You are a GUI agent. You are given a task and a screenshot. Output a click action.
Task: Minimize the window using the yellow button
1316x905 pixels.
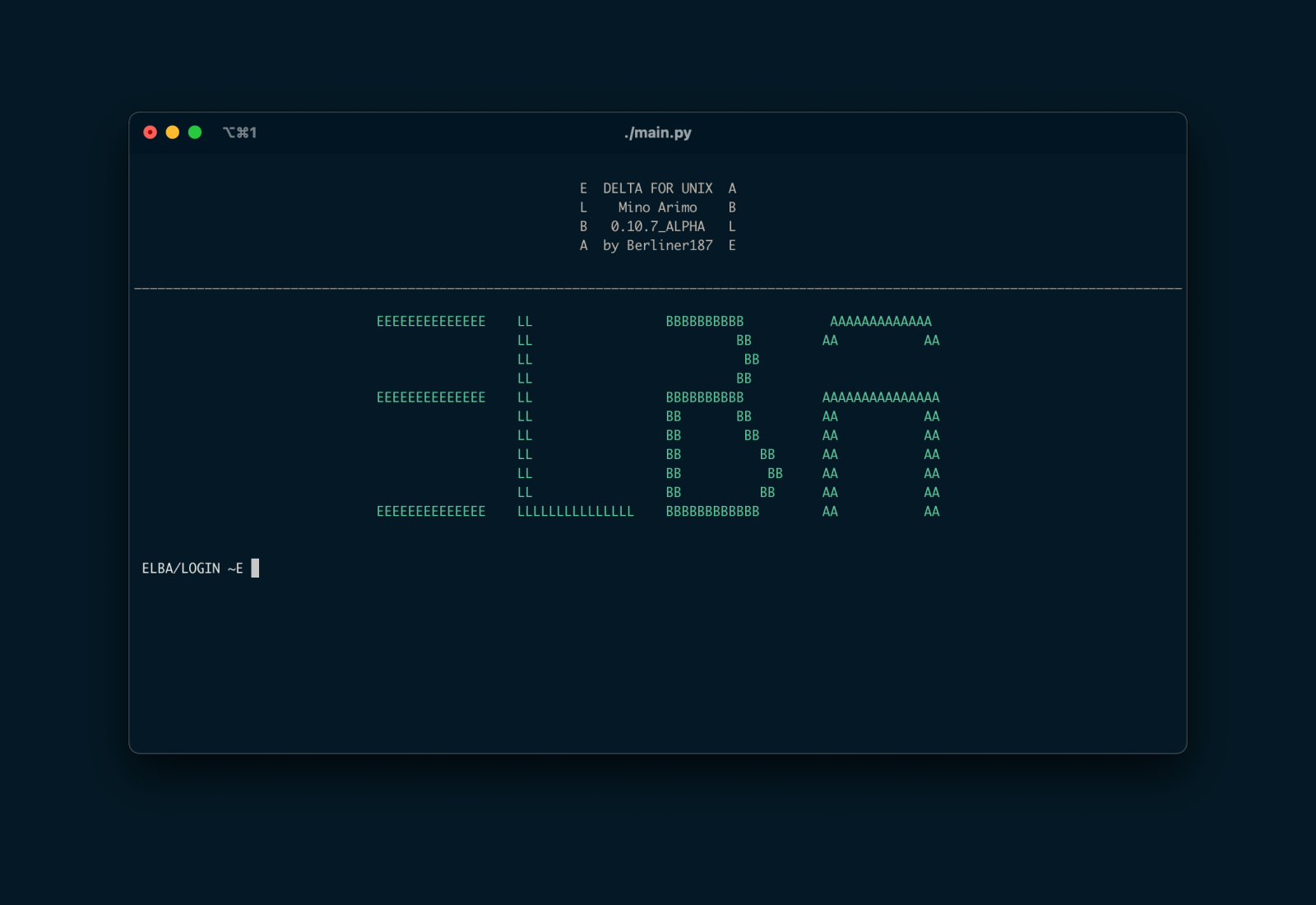[x=173, y=132]
